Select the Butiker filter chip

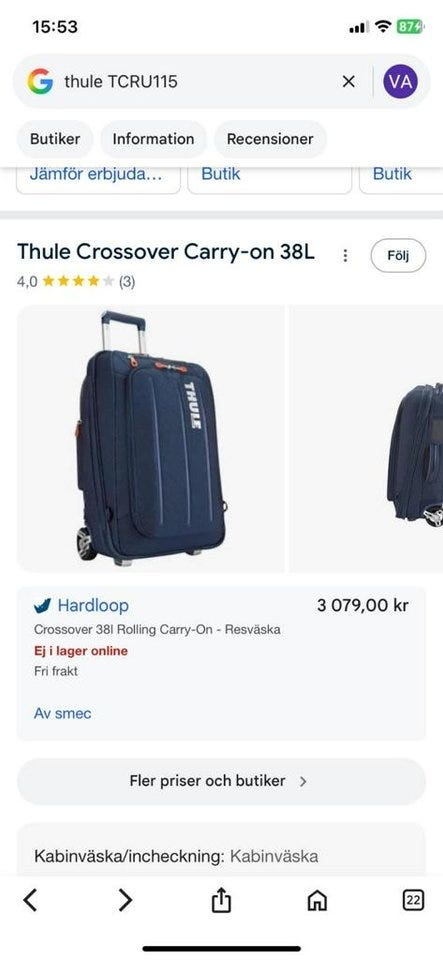point(55,139)
